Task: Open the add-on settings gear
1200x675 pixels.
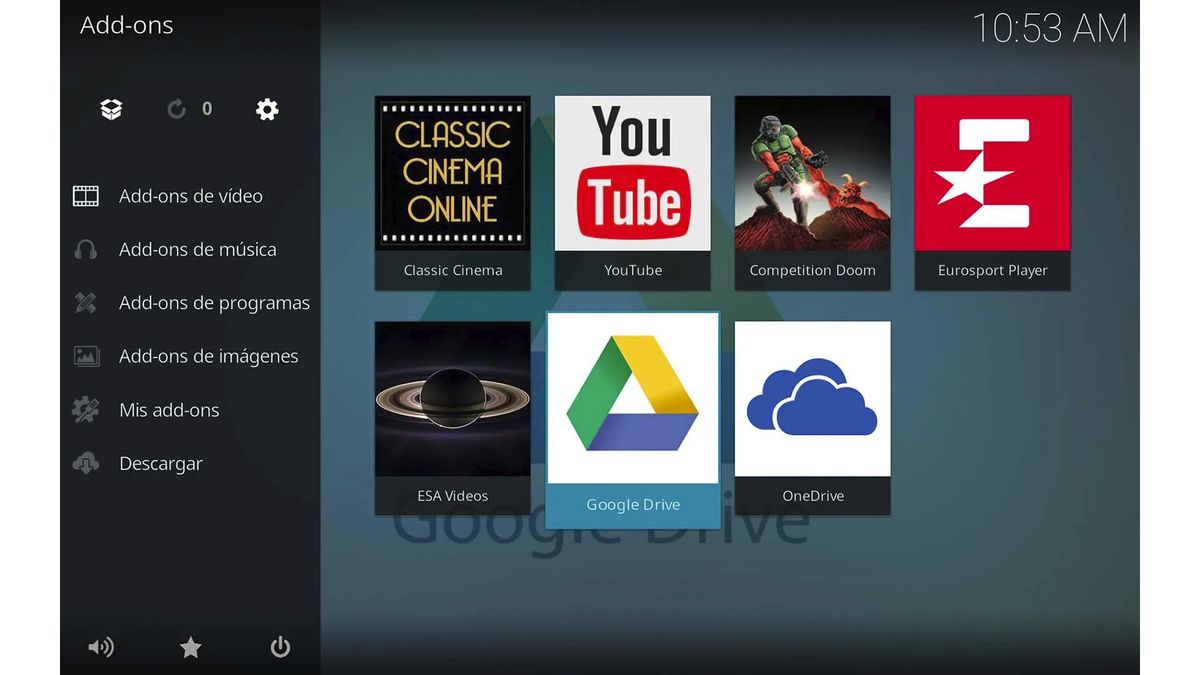Action: point(266,109)
